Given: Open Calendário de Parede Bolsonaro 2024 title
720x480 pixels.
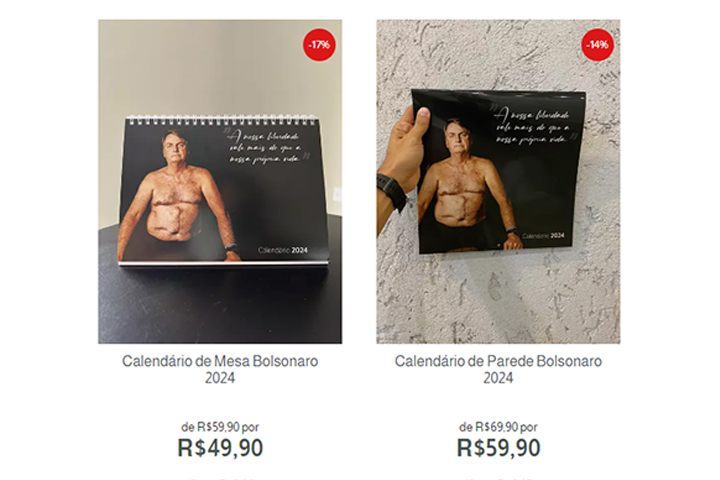Looking at the screenshot, I should click(x=498, y=369).
